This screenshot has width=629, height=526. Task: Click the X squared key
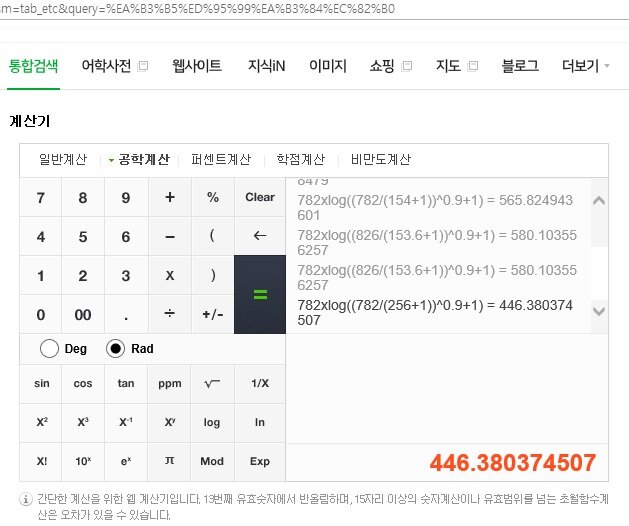42,422
